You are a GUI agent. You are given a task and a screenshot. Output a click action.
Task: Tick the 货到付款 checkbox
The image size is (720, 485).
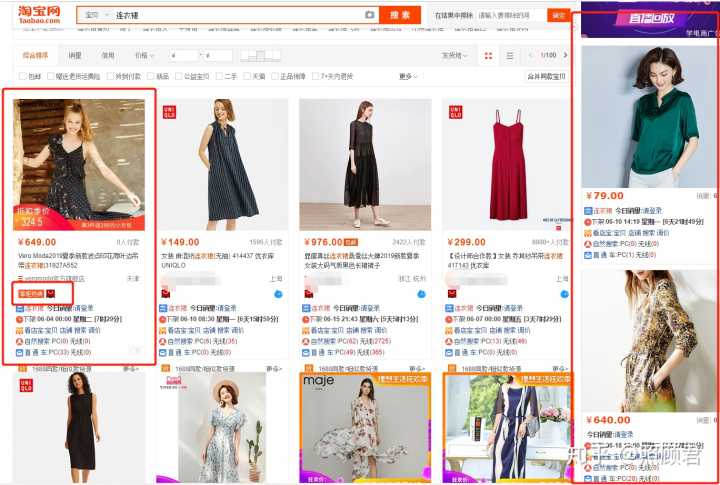(111, 76)
